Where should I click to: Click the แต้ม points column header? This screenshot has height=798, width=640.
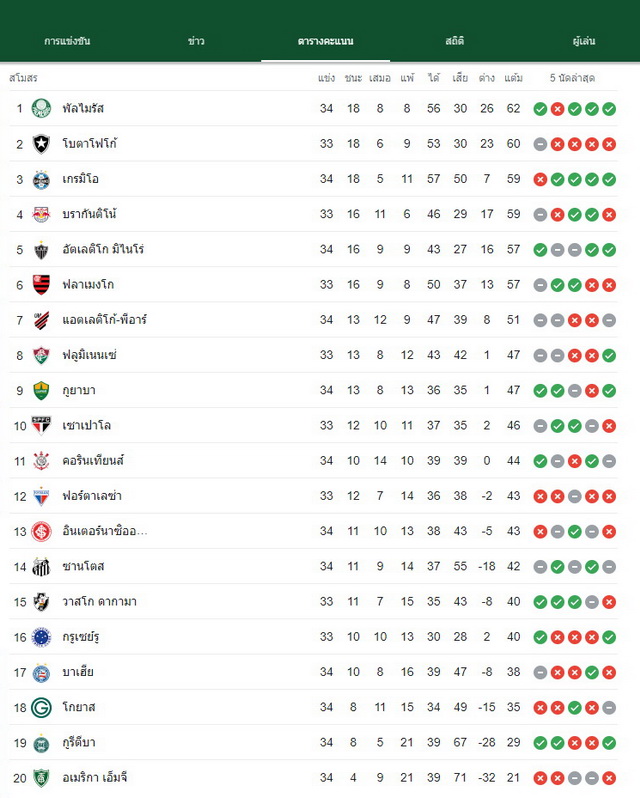pyautogui.click(x=513, y=78)
